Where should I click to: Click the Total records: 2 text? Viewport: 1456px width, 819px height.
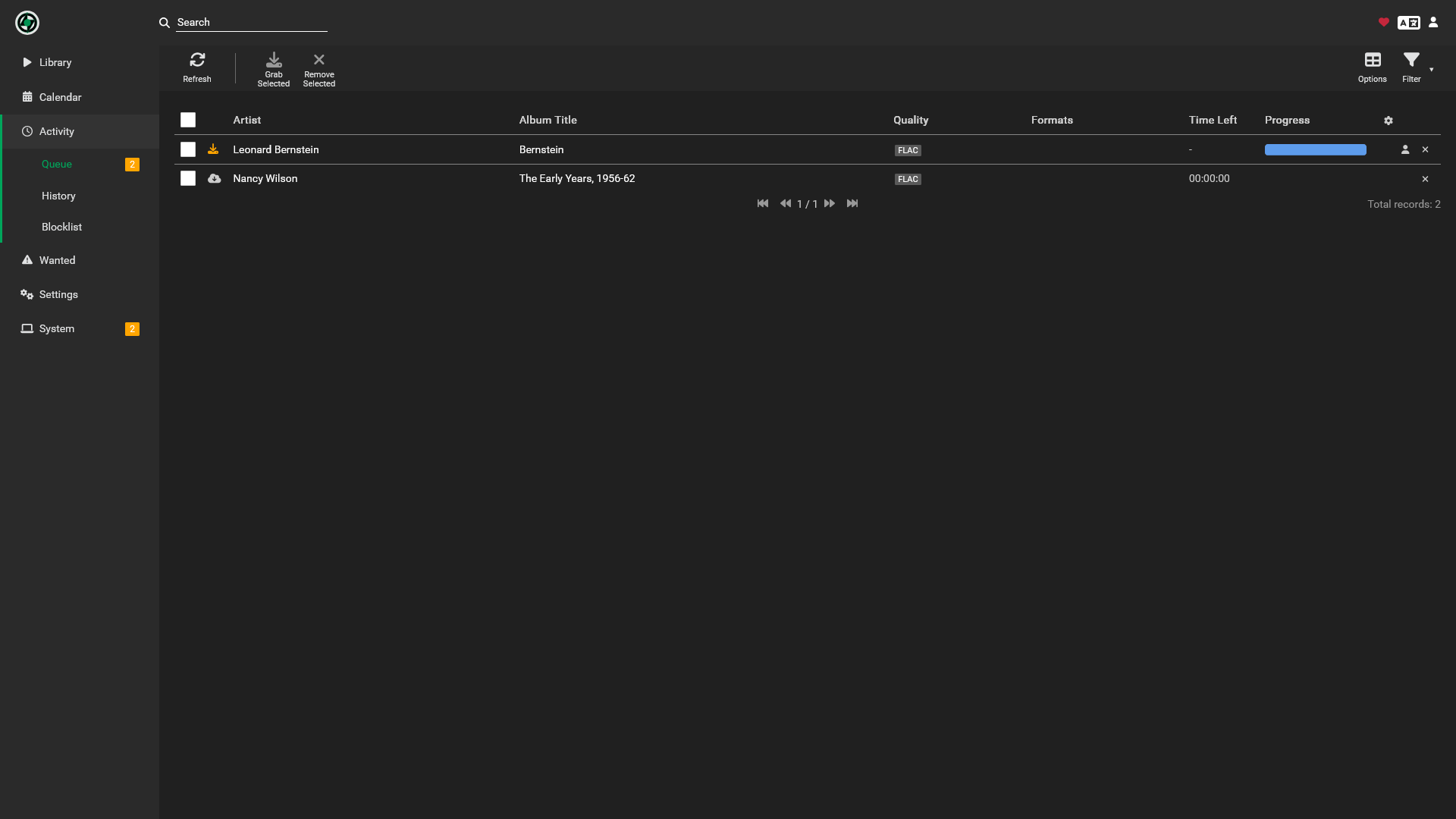pos(1404,204)
